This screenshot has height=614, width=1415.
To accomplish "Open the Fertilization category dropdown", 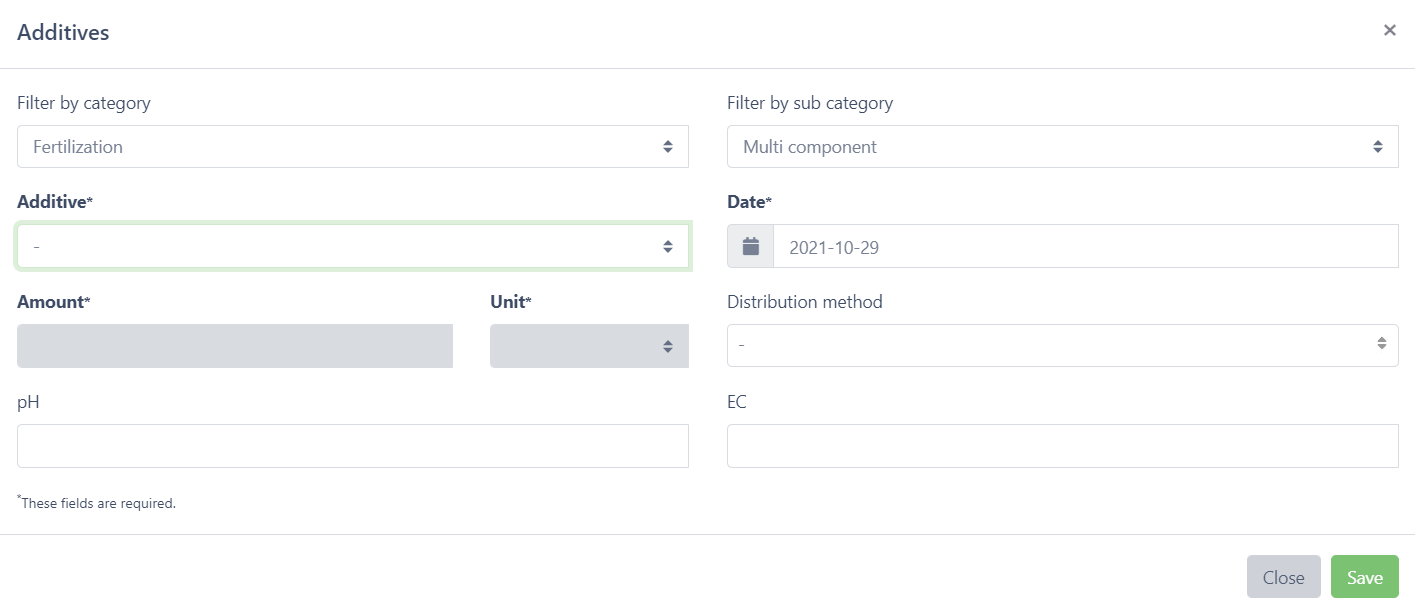I will (352, 147).
